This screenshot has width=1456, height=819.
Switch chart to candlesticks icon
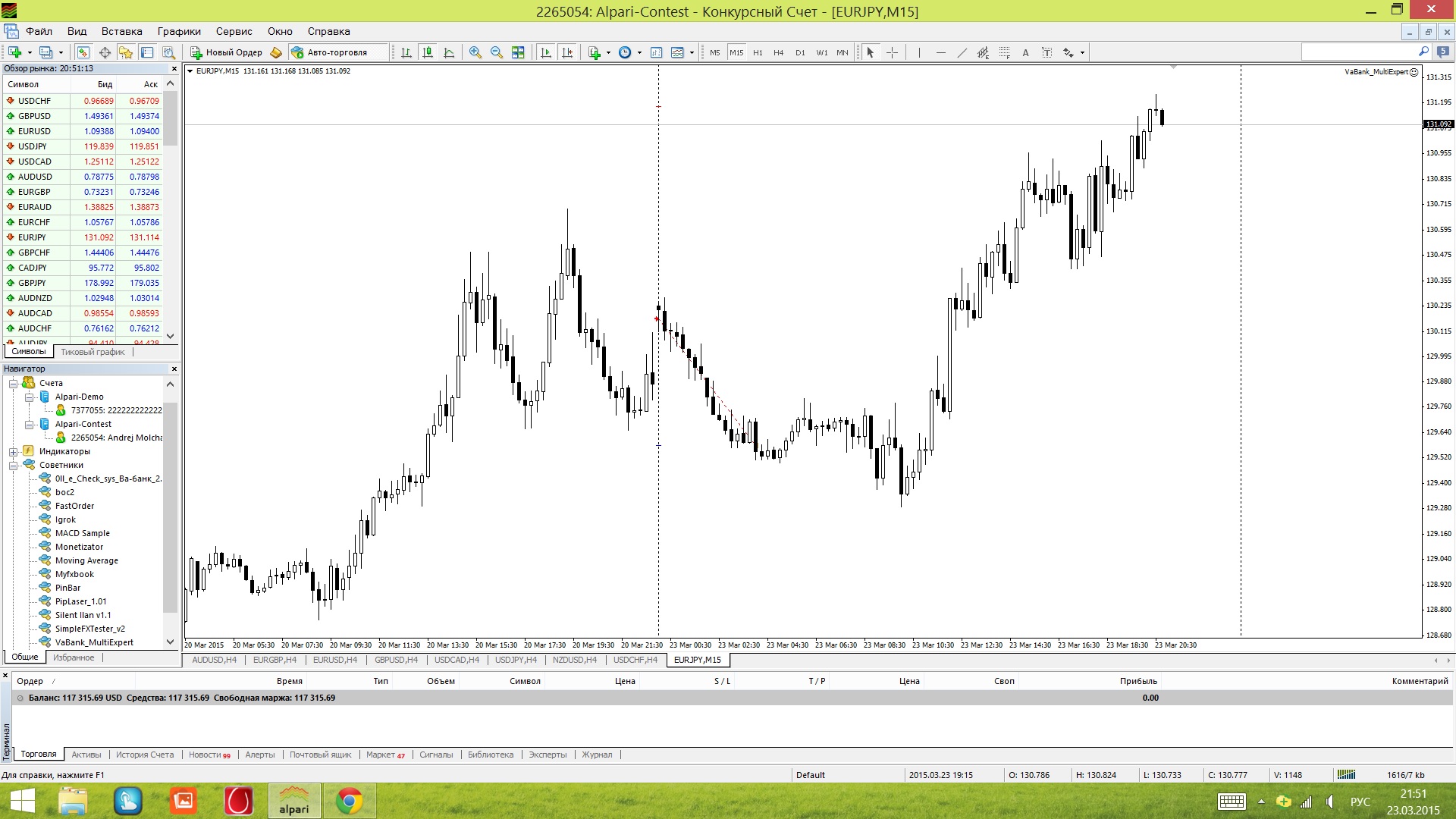(428, 52)
